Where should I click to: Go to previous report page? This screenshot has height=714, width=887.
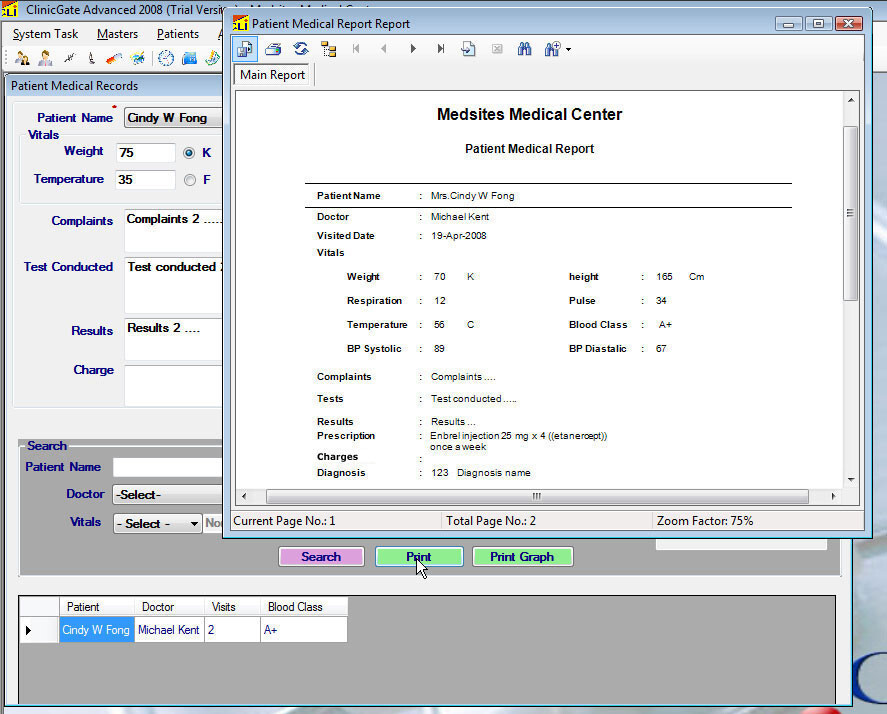tap(384, 49)
